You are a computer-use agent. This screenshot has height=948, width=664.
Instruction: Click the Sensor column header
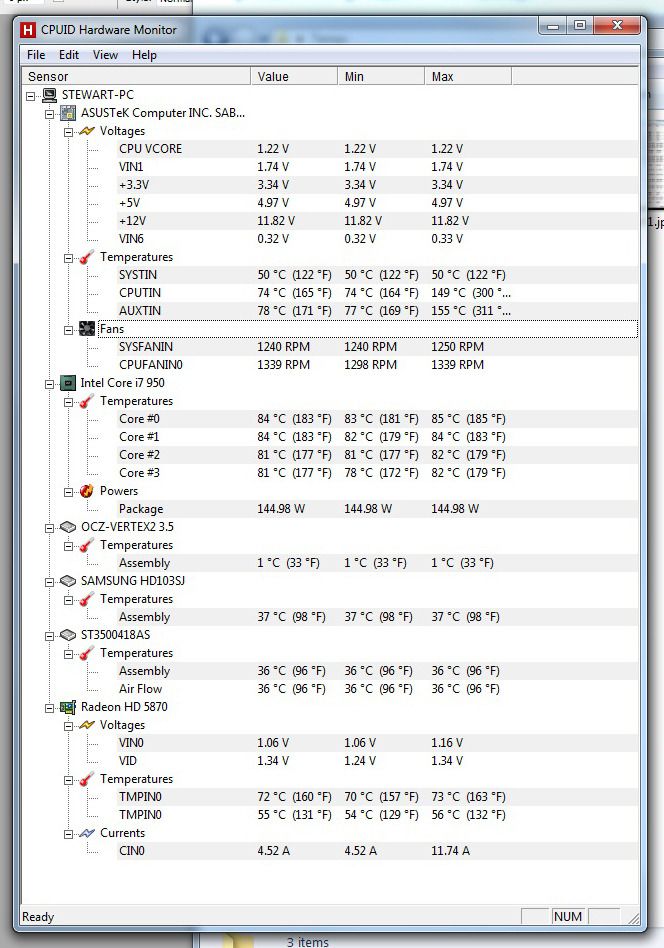(136, 76)
